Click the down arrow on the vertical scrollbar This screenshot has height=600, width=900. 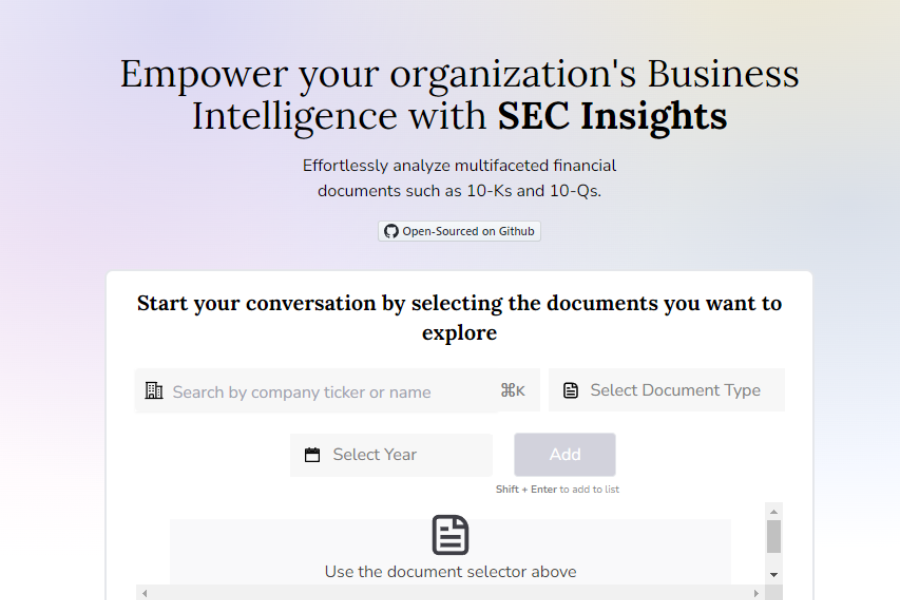click(x=774, y=574)
